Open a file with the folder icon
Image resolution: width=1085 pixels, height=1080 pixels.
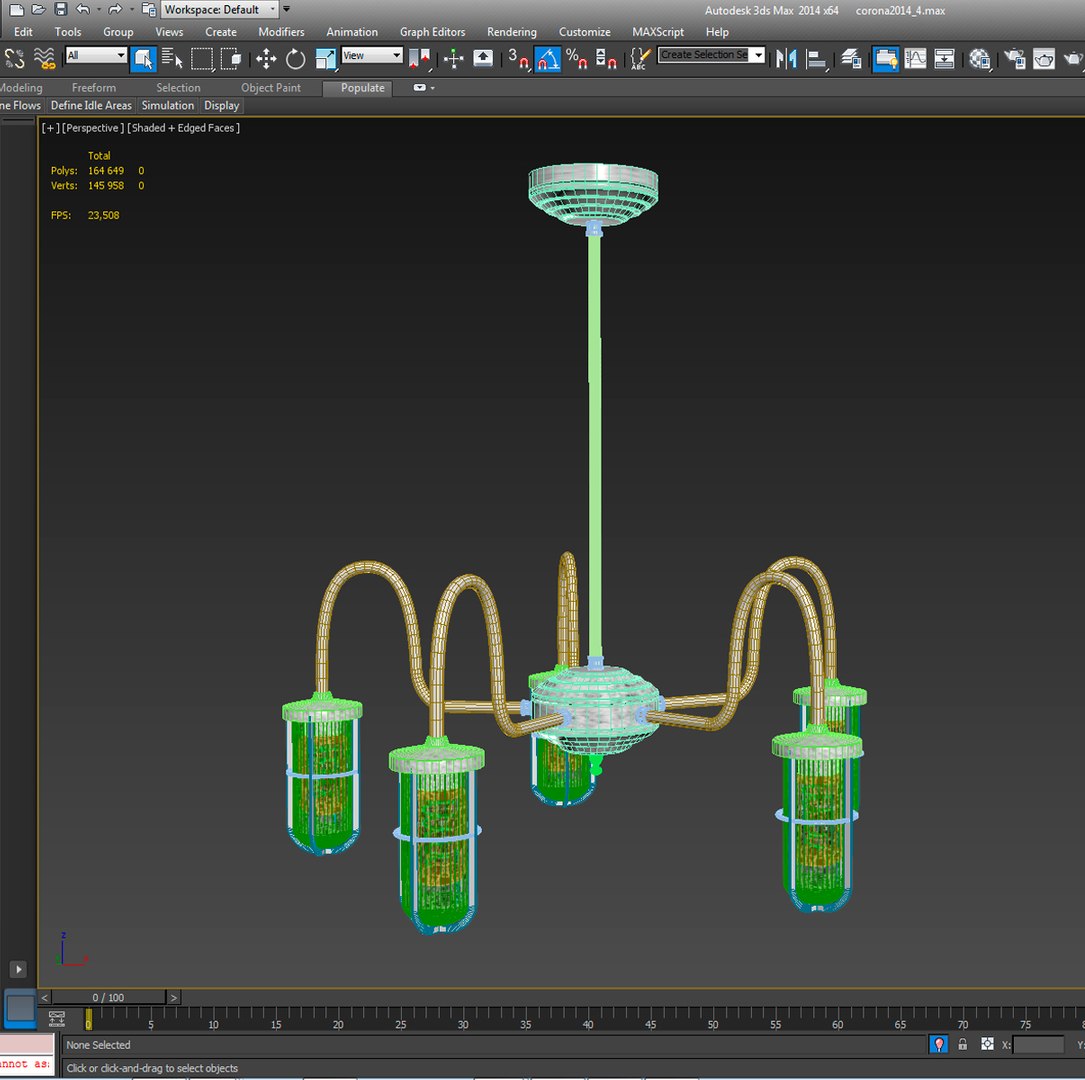pyautogui.click(x=39, y=10)
